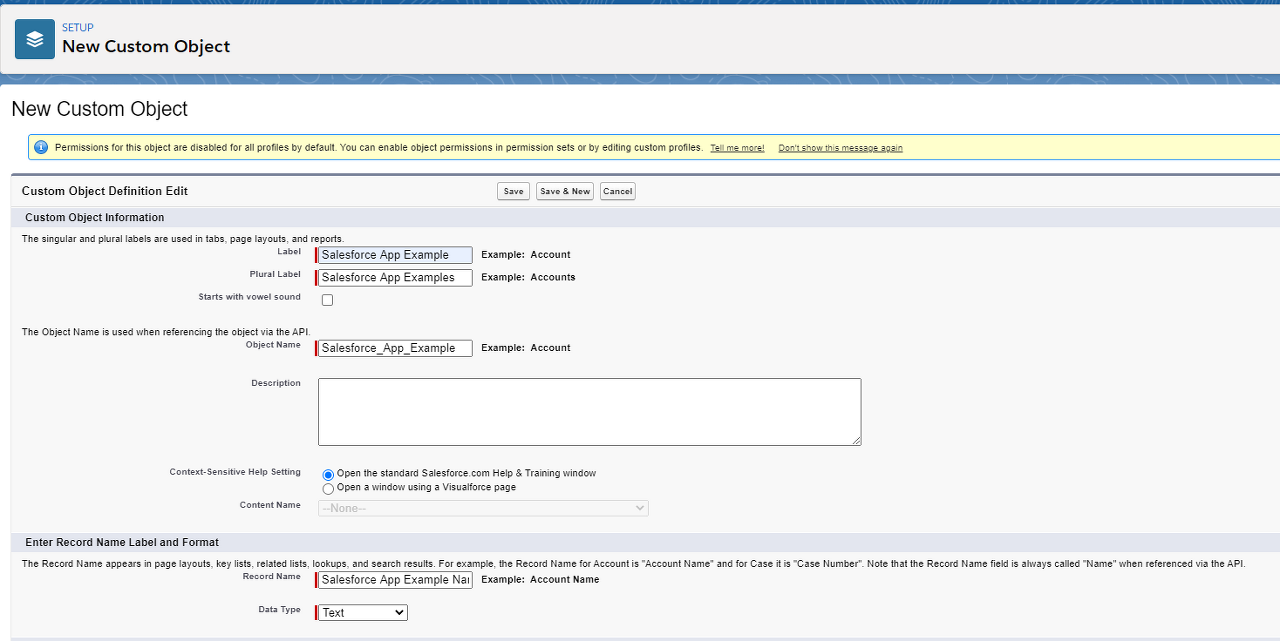Focus the Record Name input field
The height and width of the screenshot is (641, 1280).
coord(395,580)
